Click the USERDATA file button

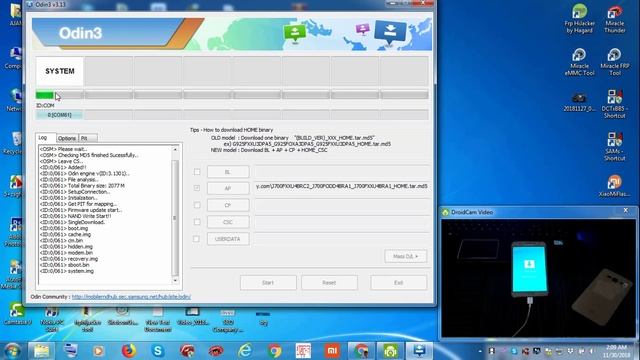click(228, 239)
